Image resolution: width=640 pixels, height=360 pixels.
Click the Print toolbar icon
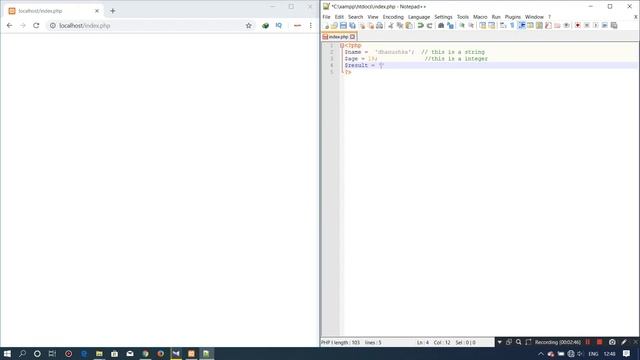coord(379,25)
